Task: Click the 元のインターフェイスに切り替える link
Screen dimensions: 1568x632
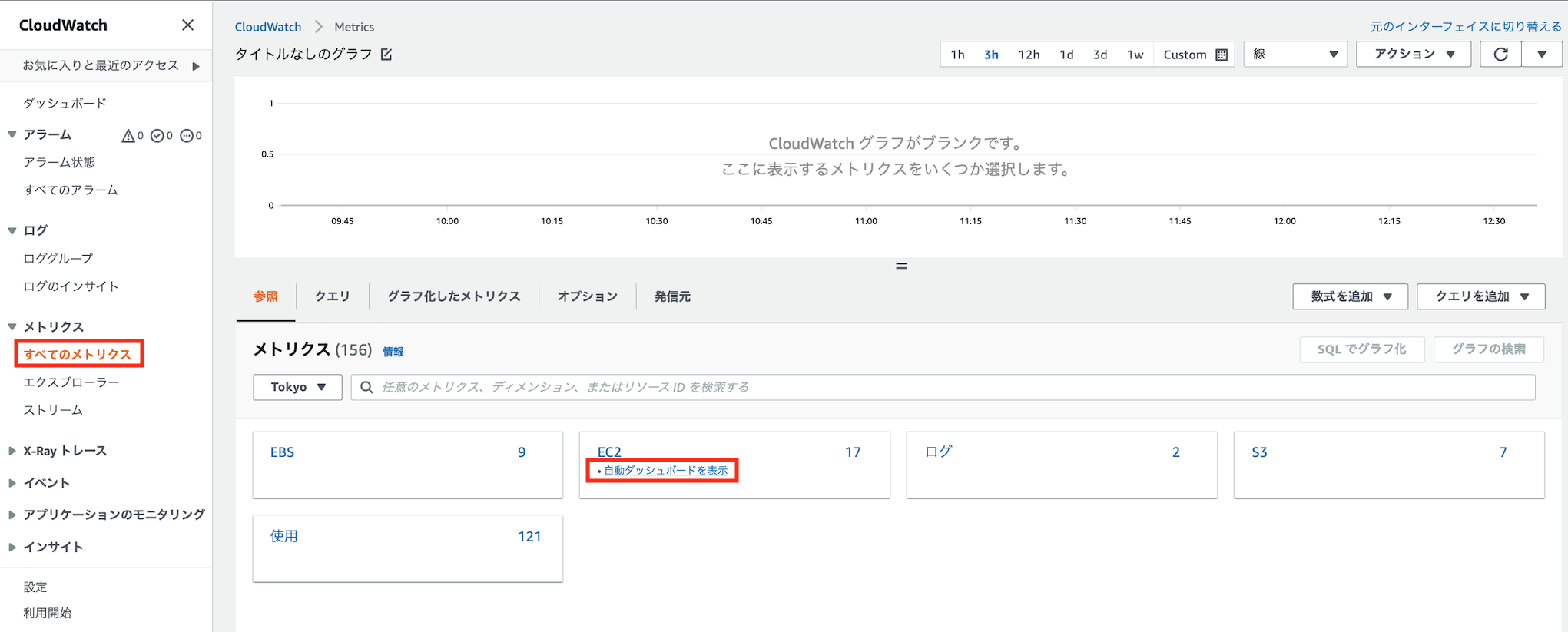Action: 1465,27
